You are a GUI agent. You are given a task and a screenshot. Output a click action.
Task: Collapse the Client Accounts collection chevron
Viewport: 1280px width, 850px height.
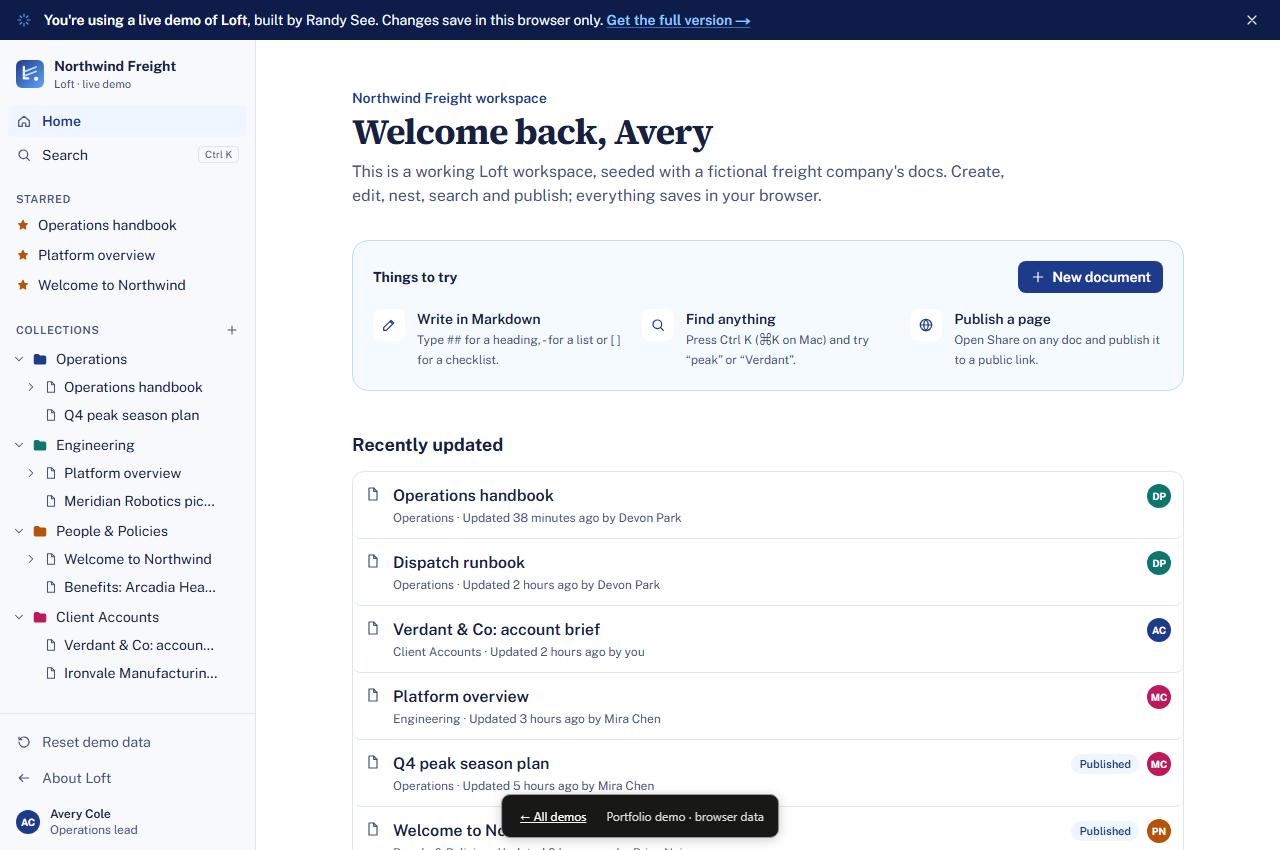click(19, 617)
